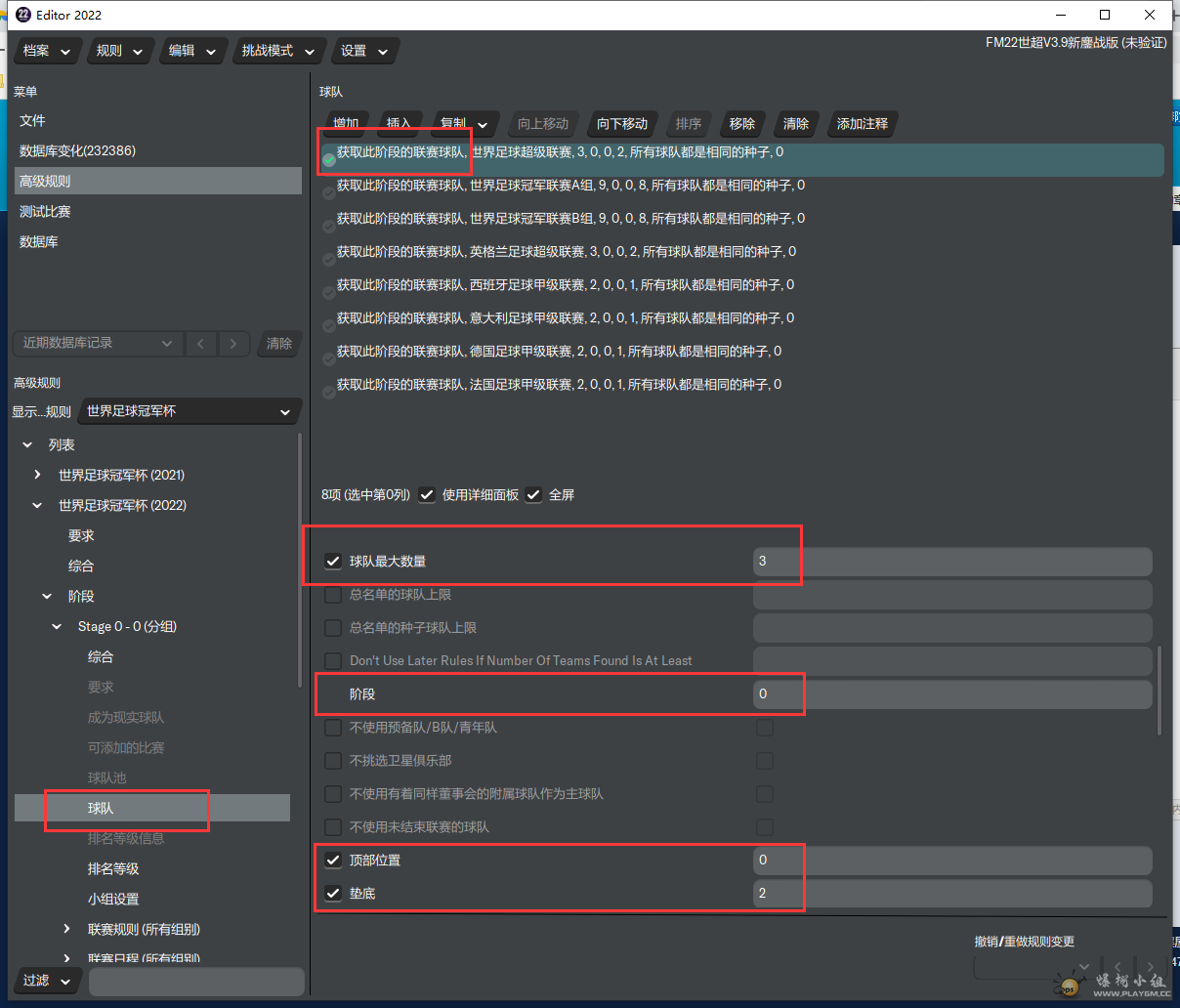Collapse the Stage 0 - 0 (分组) node
1180x1008 pixels.
pos(57,627)
